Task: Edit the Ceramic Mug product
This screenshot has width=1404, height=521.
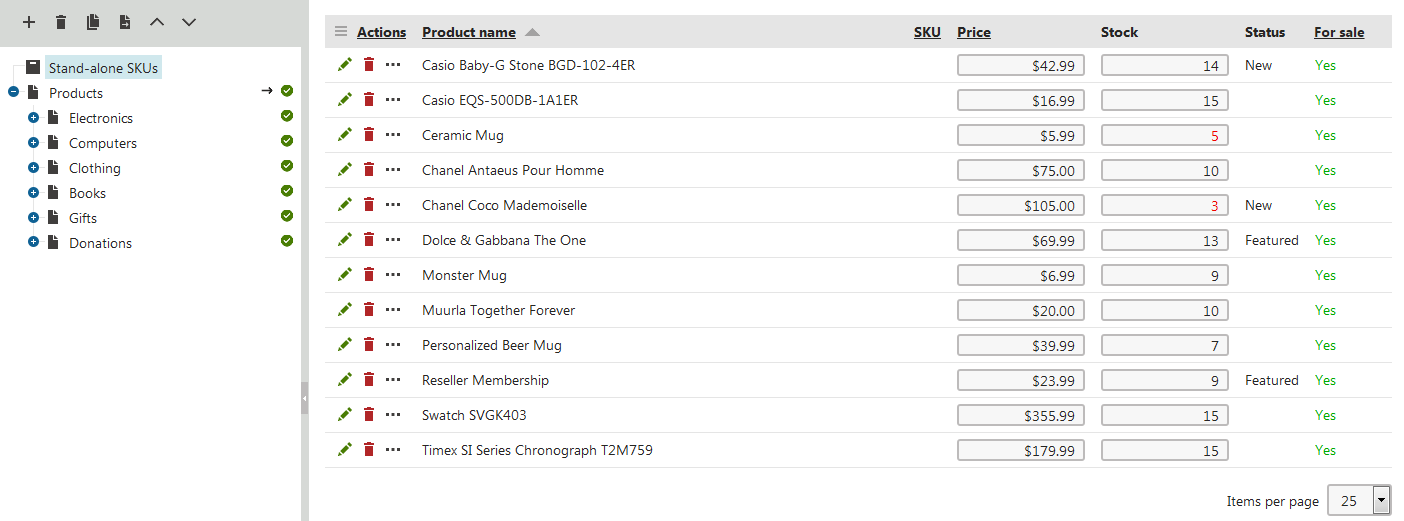Action: pyautogui.click(x=345, y=135)
